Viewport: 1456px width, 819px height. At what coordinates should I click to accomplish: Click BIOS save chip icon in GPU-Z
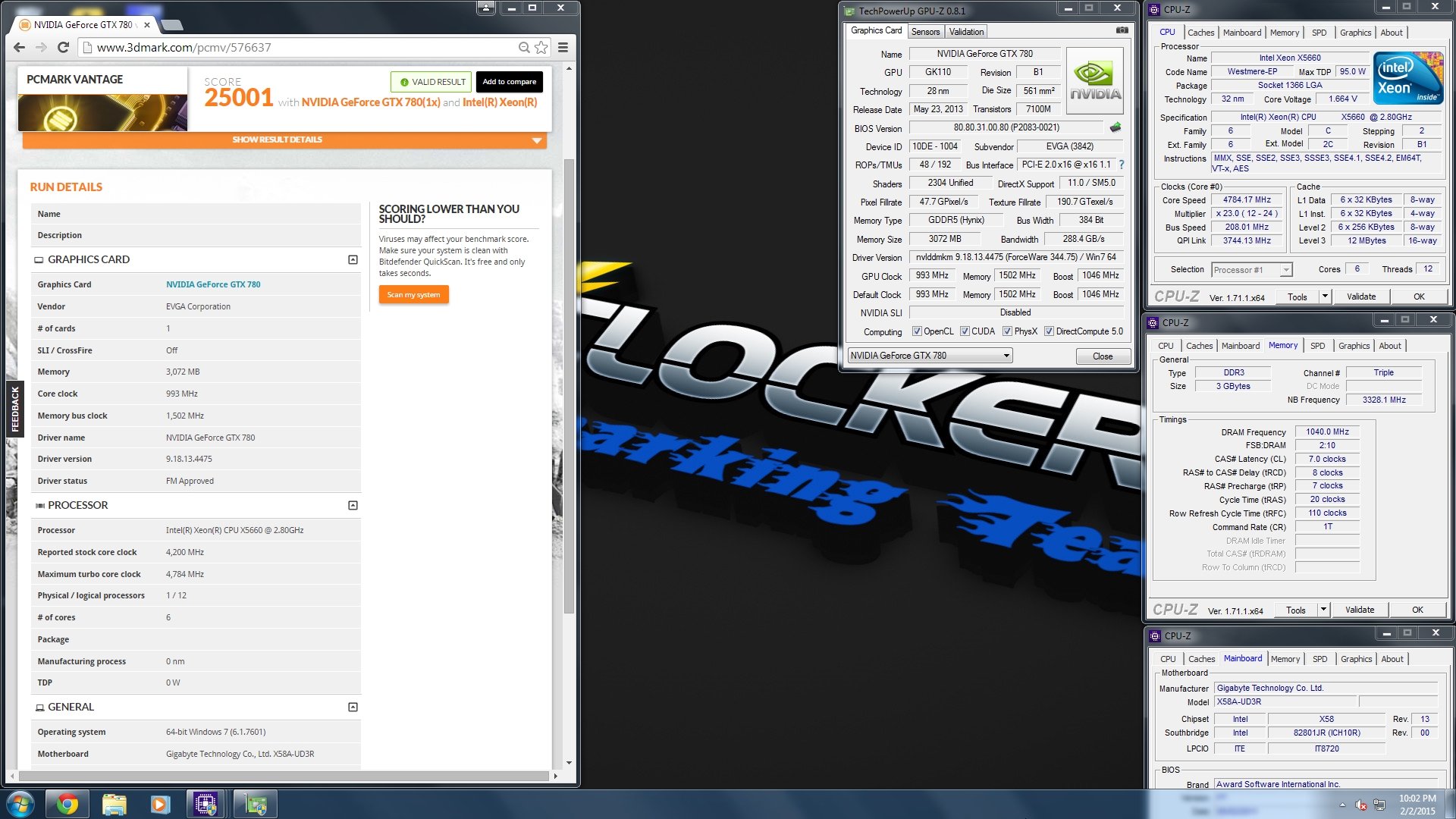[1116, 127]
